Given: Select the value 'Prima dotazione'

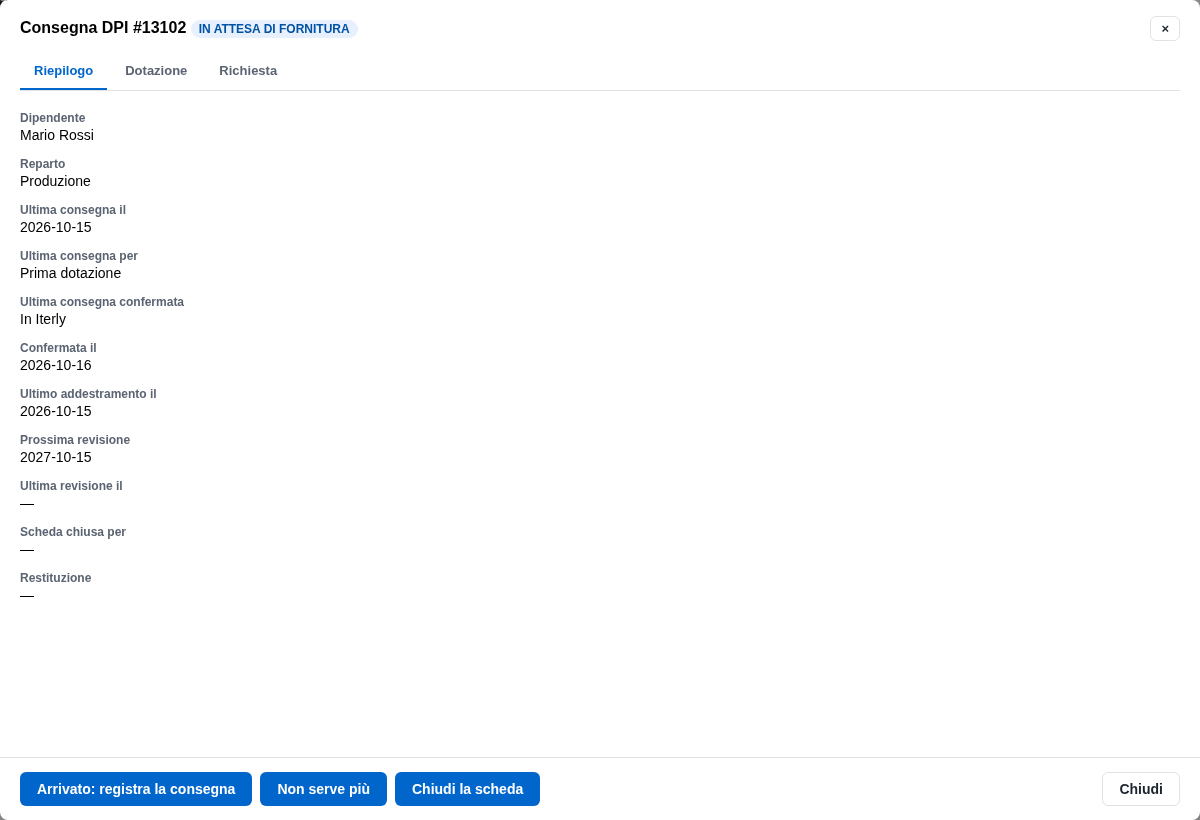Looking at the screenshot, I should [x=70, y=273].
